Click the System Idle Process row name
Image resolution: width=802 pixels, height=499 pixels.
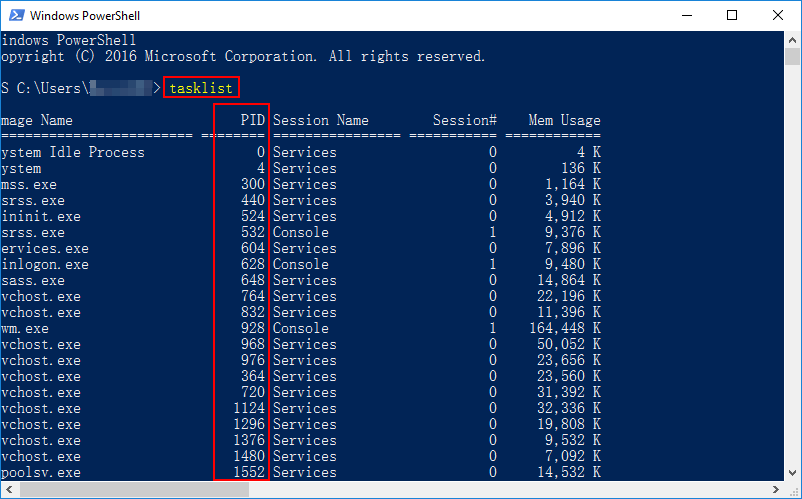73,152
